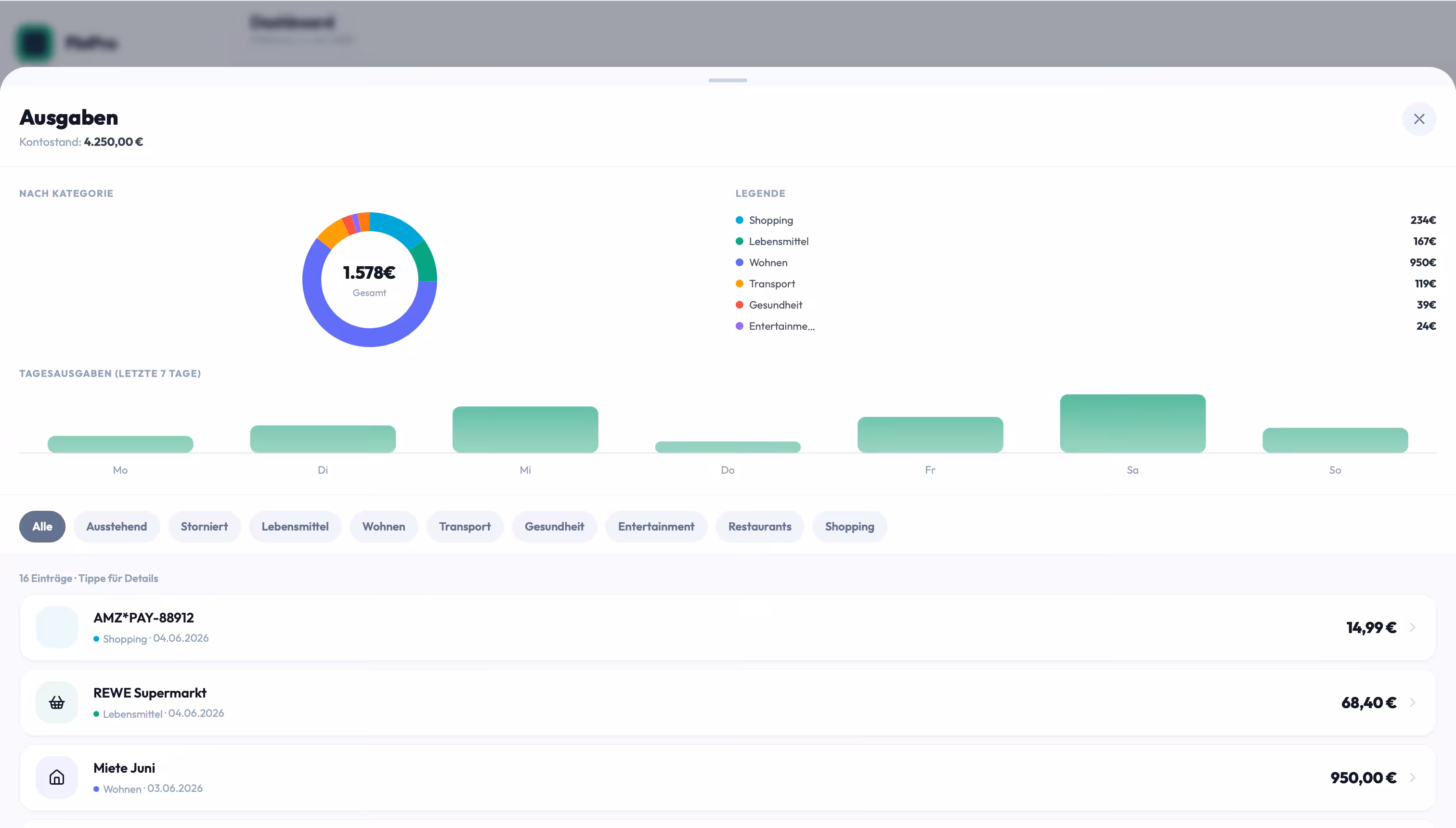Show only Lebensmittel entries

coord(295,527)
